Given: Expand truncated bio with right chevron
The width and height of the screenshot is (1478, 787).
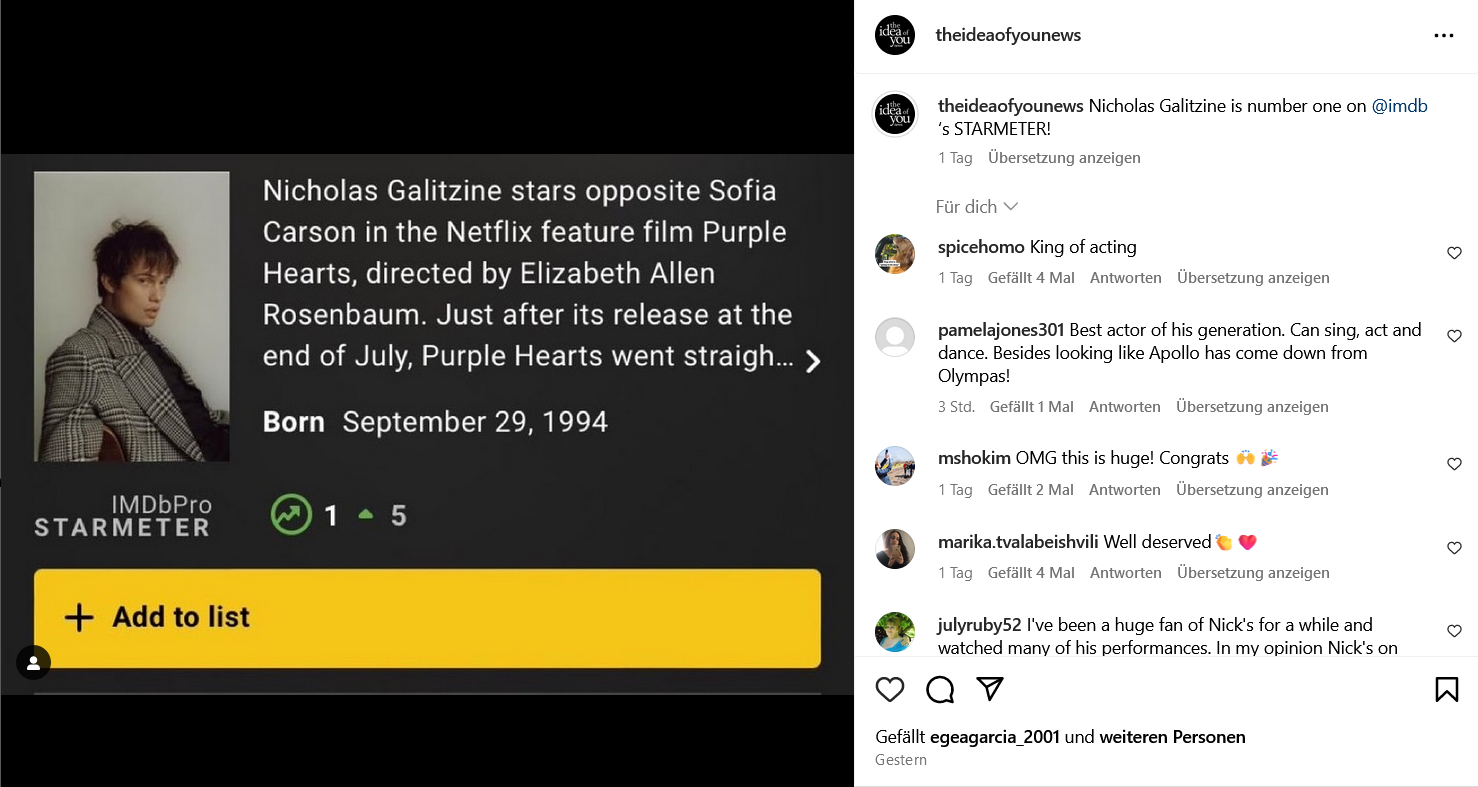Looking at the screenshot, I should [x=813, y=361].
